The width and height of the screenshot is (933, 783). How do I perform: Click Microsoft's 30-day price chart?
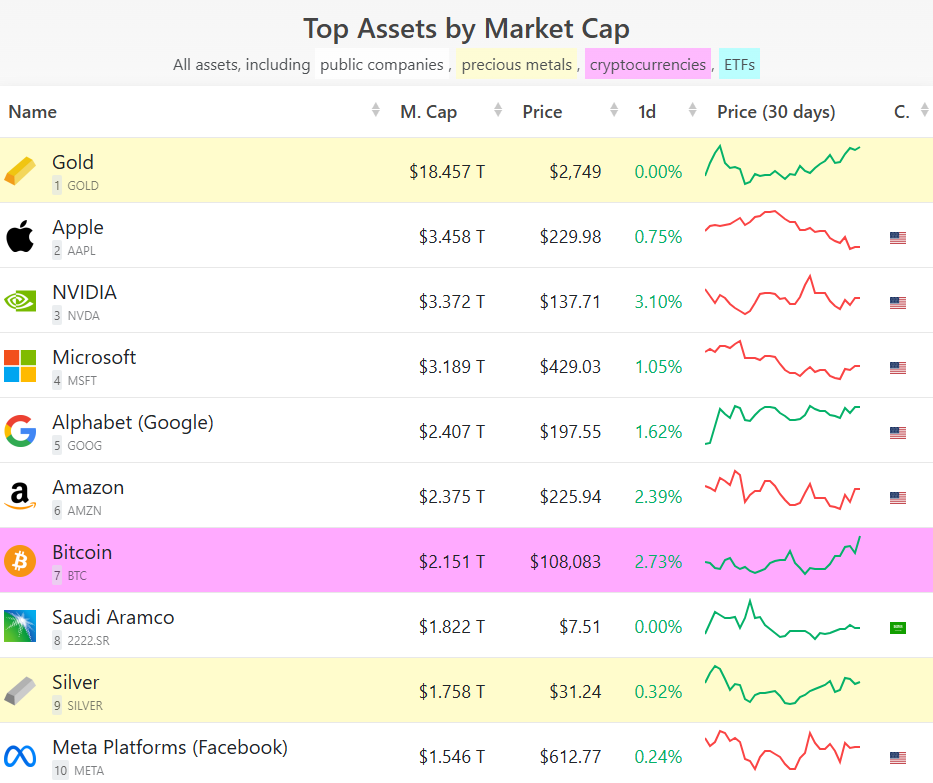pyautogui.click(x=782, y=360)
